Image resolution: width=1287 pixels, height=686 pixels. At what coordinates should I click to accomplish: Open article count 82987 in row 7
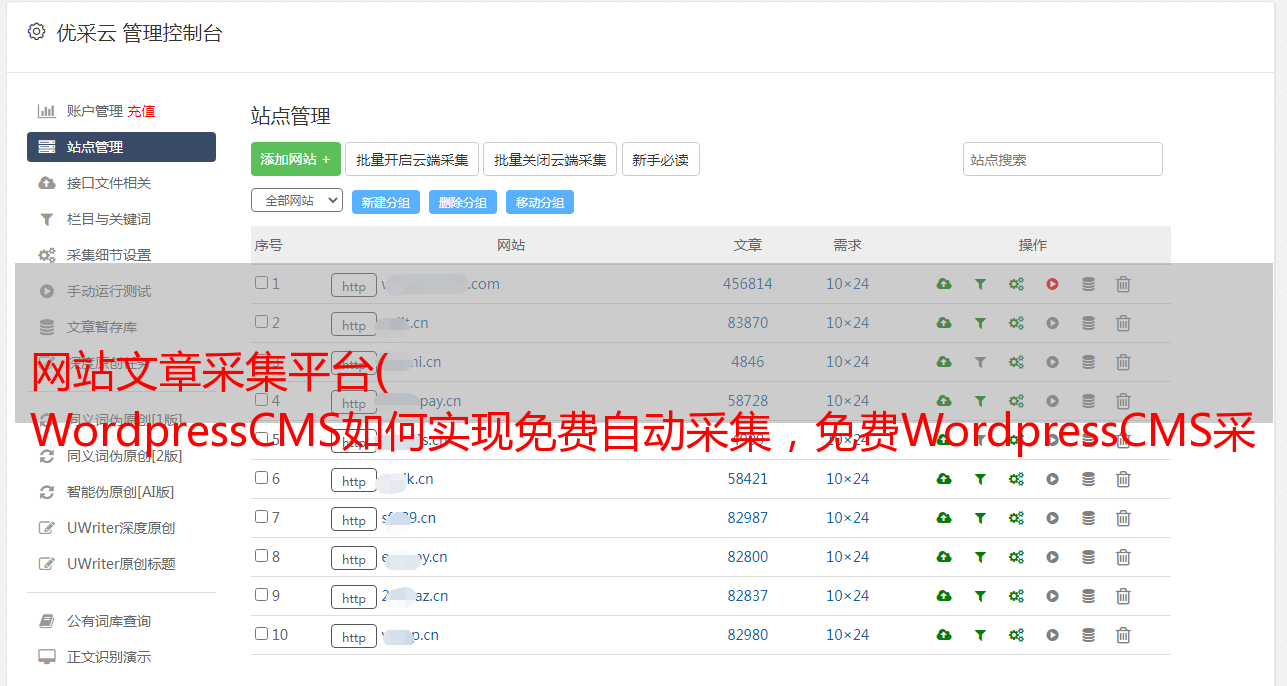point(748,518)
